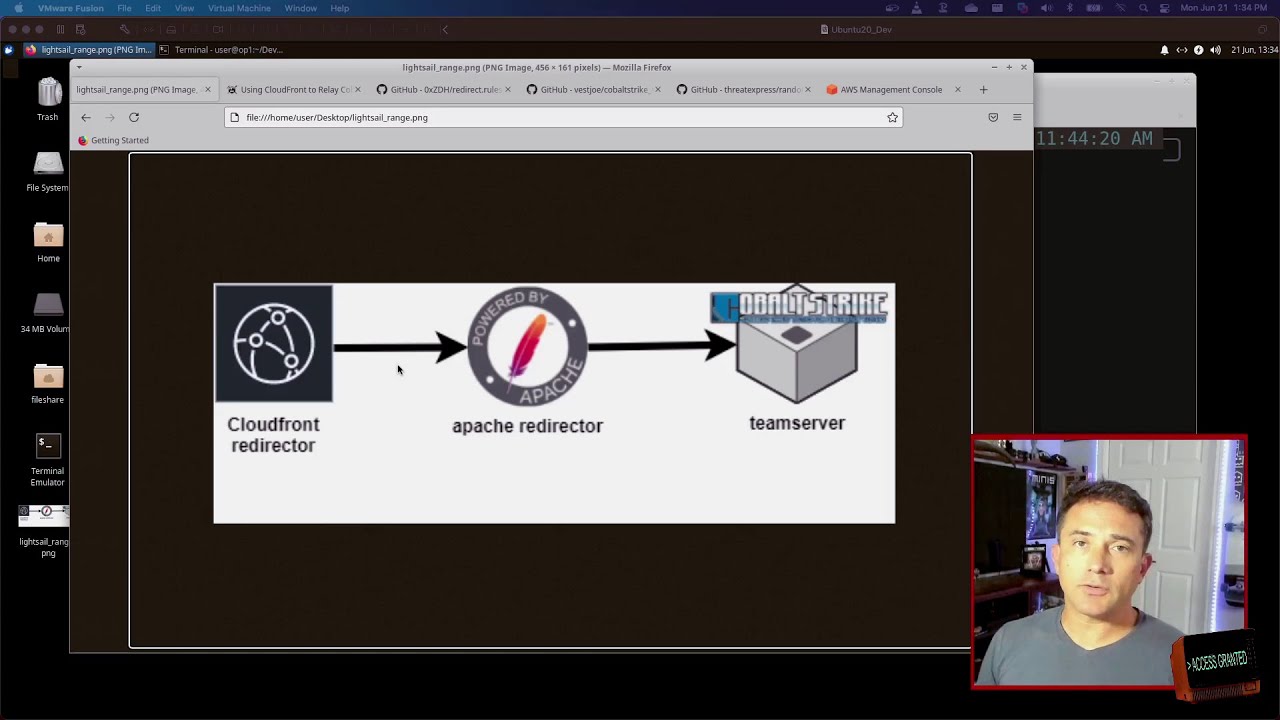Click the macOS Spotlight search icon

coord(1143,8)
